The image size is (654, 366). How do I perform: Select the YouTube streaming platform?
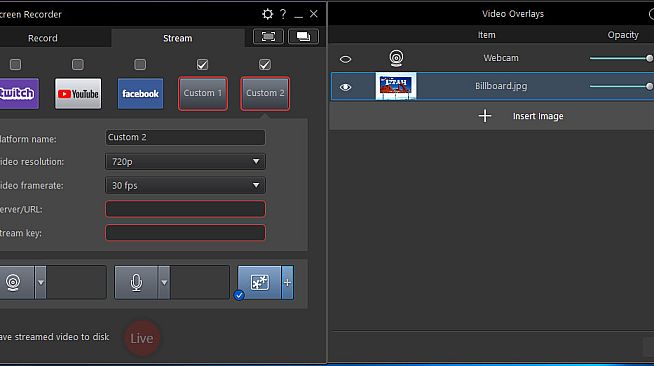click(78, 93)
